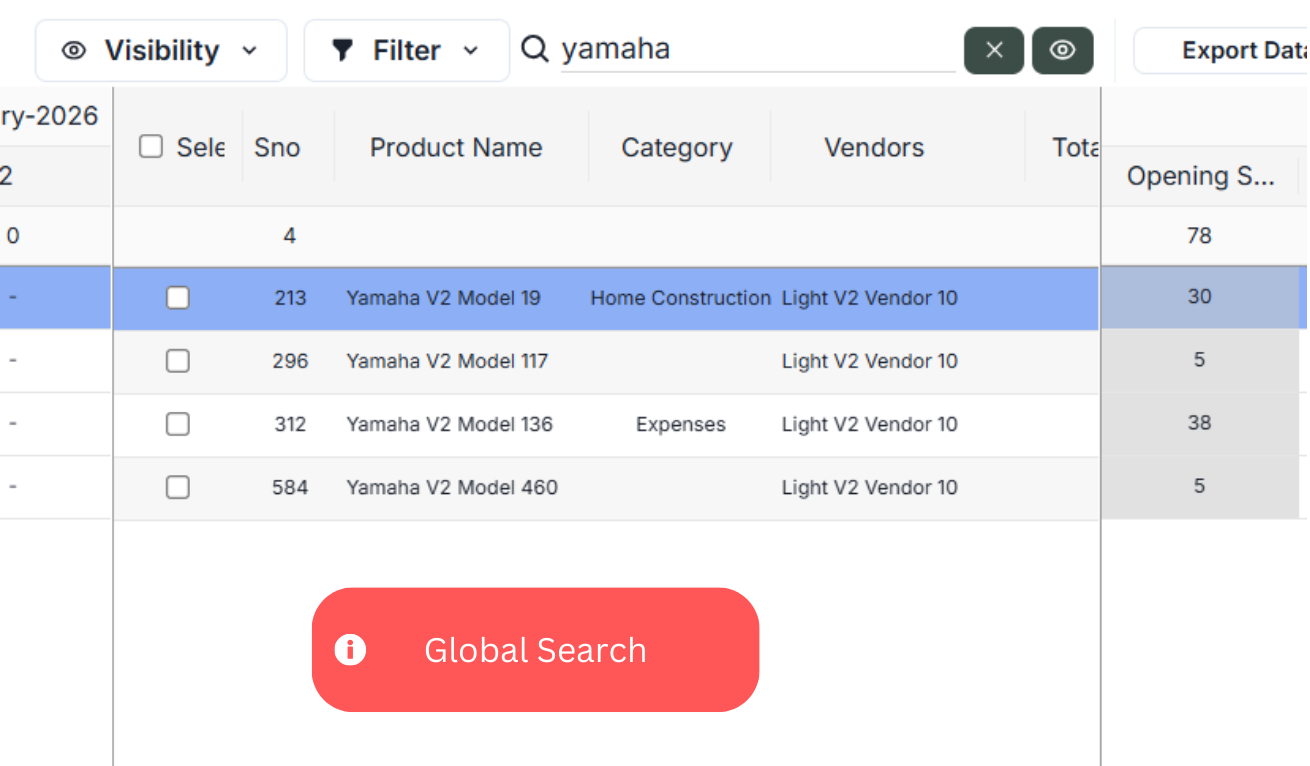The height and width of the screenshot is (766, 1310).
Task: Toggle the eye icon beside search
Action: (1062, 50)
